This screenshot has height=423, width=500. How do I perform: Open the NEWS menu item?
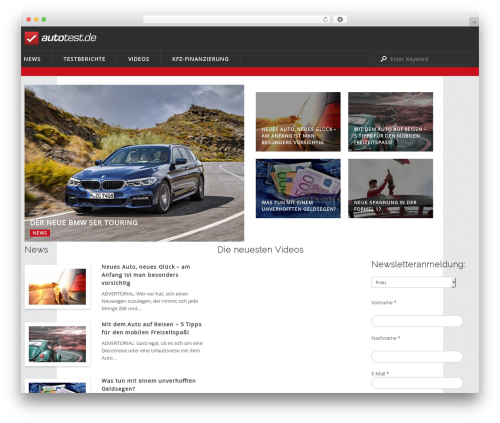click(x=32, y=59)
